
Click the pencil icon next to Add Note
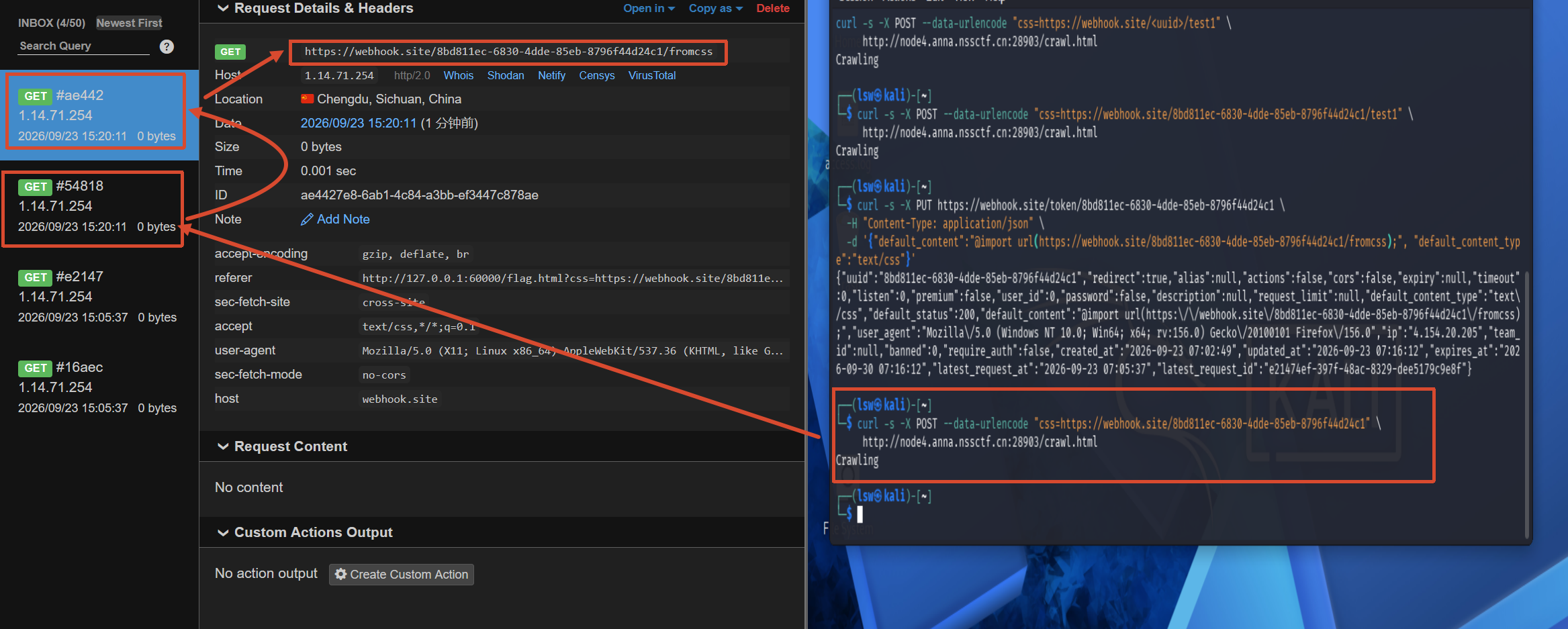[x=307, y=220]
